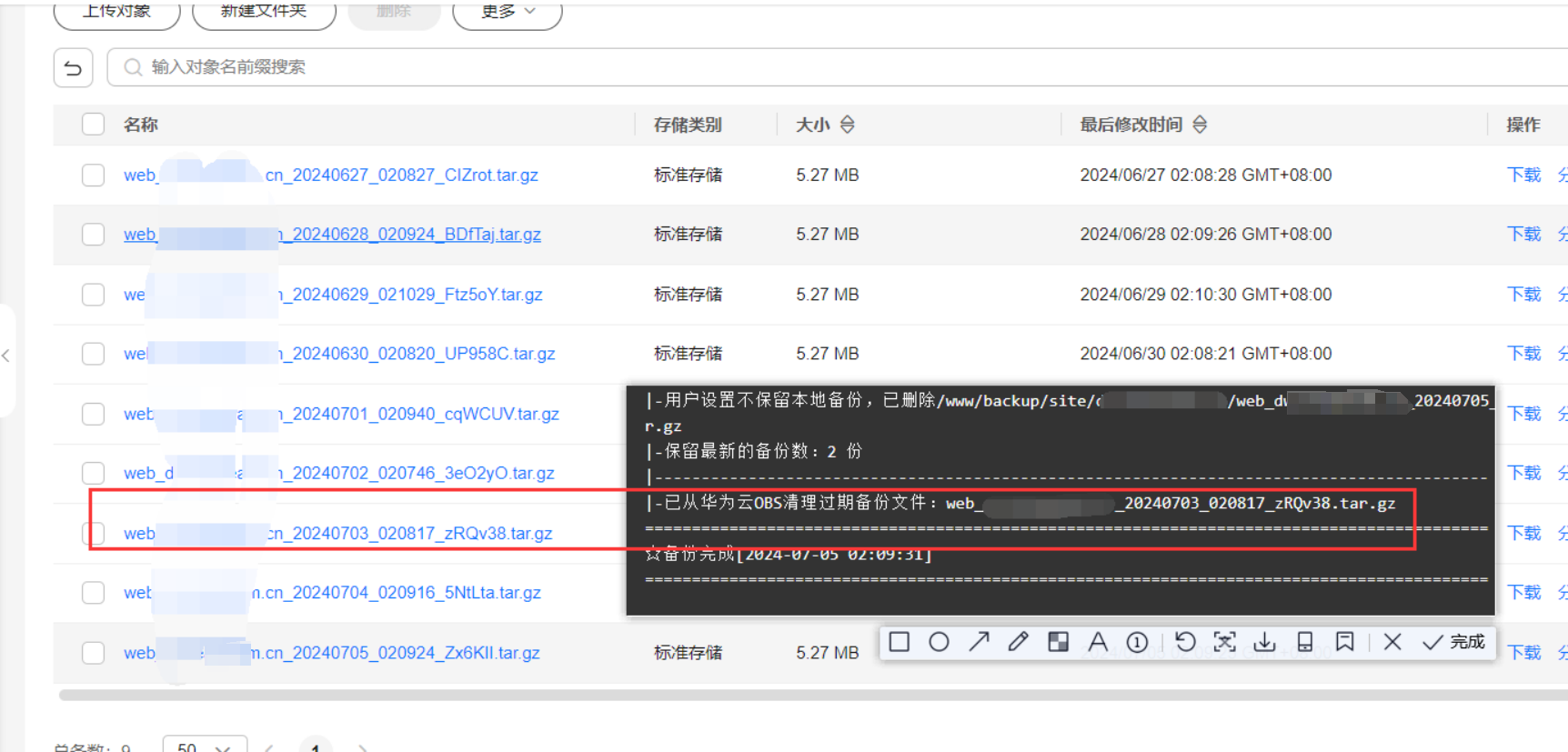Check the select-all checkbox in header
Screen dimensions: 1568x752
[x=94, y=124]
